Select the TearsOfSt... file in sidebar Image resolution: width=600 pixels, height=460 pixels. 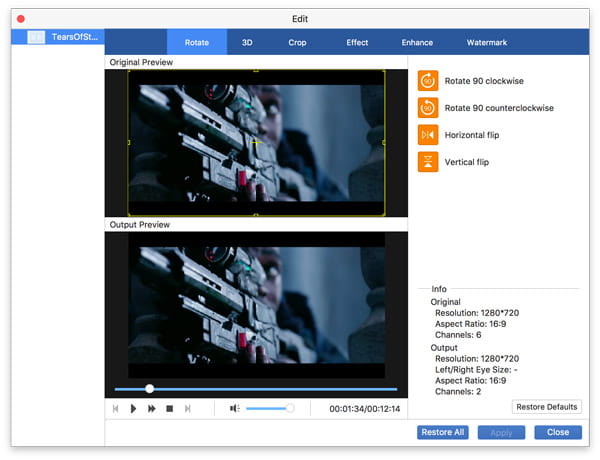[x=58, y=37]
